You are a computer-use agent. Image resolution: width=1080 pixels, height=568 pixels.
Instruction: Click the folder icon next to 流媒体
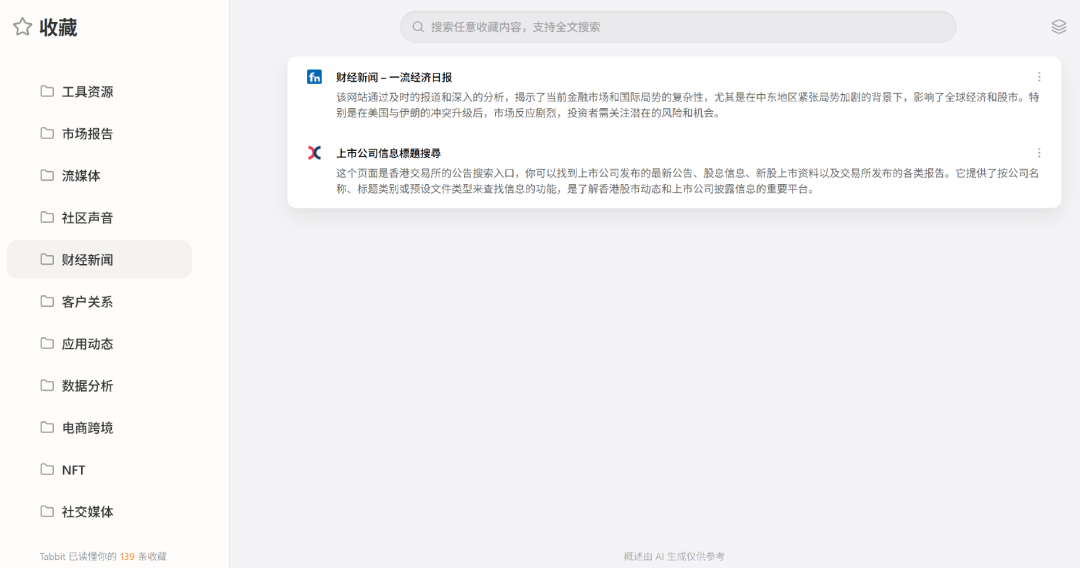pos(47,175)
